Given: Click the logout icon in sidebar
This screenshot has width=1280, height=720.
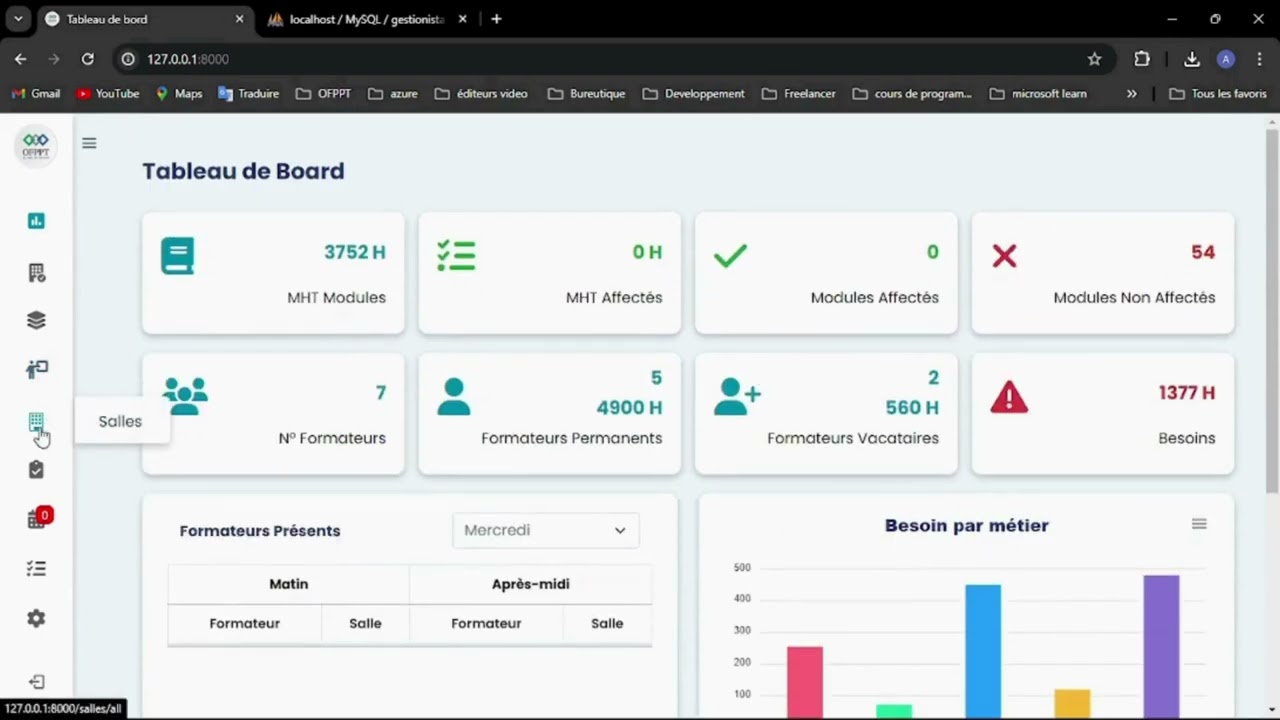Looking at the screenshot, I should (36, 682).
